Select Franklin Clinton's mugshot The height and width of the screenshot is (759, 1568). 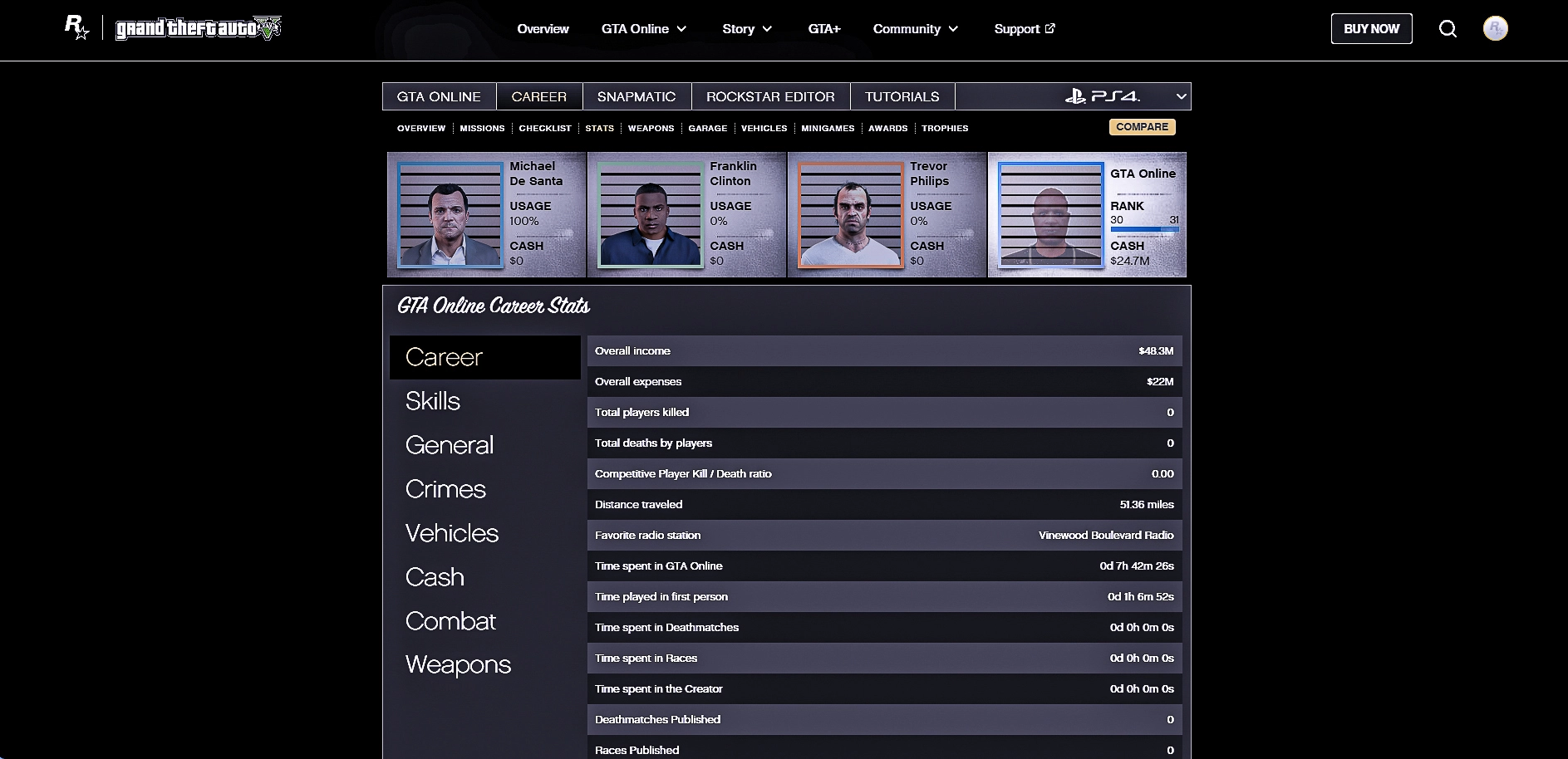651,215
